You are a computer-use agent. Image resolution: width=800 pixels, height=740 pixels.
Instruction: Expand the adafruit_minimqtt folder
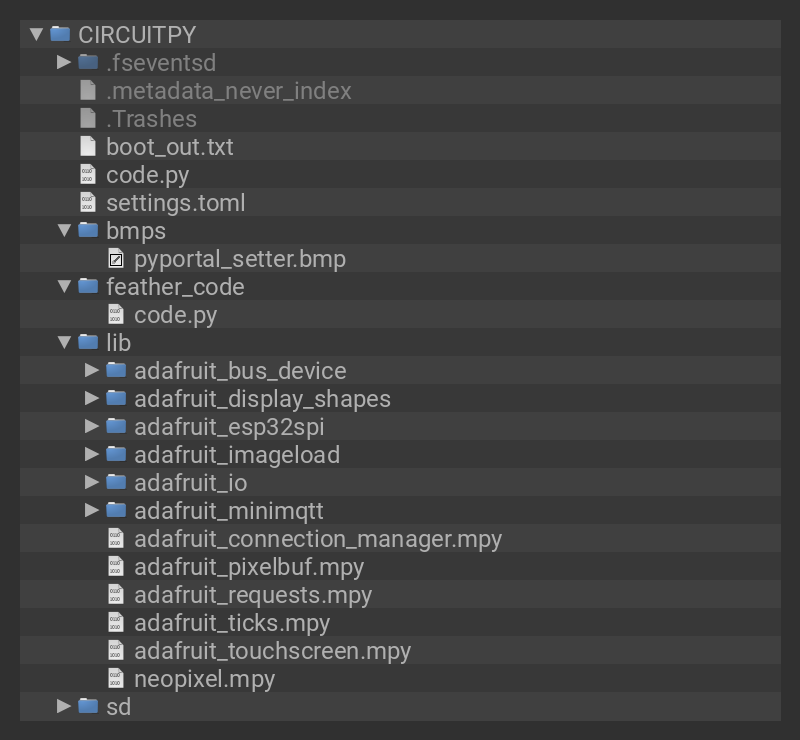(92, 511)
